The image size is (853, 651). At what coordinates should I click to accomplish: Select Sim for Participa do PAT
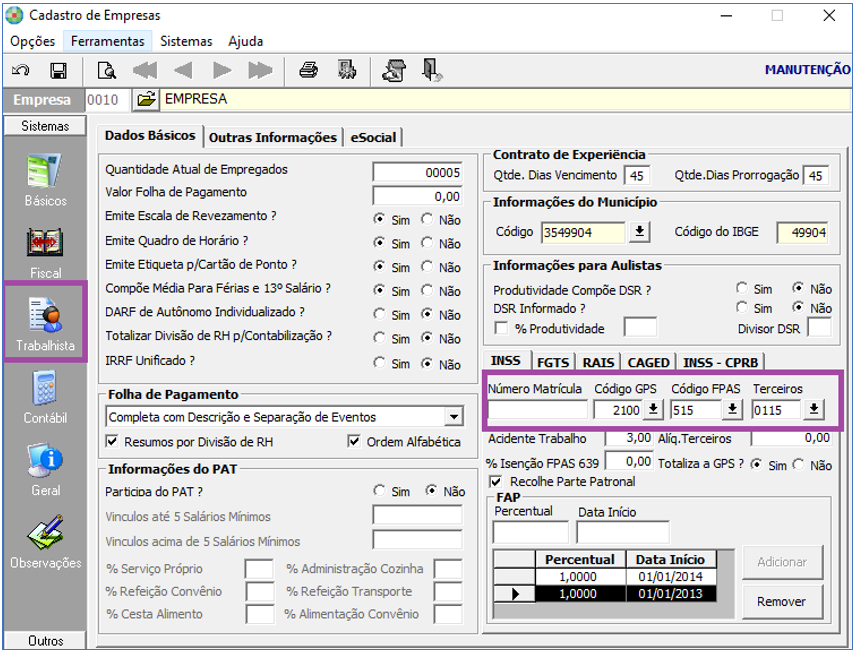click(380, 491)
